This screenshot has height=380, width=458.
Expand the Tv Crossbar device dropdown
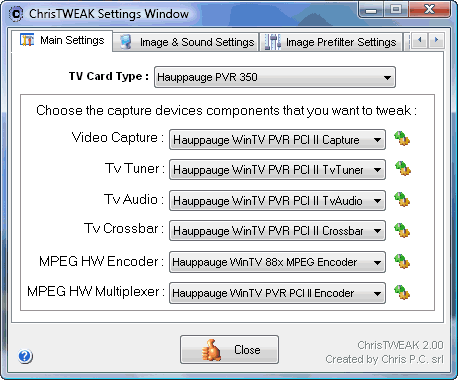point(277,231)
